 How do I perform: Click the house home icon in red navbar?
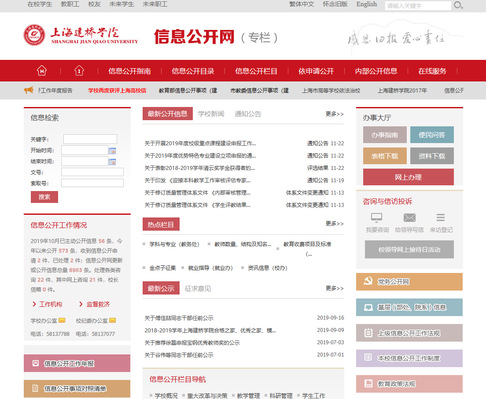79,71
